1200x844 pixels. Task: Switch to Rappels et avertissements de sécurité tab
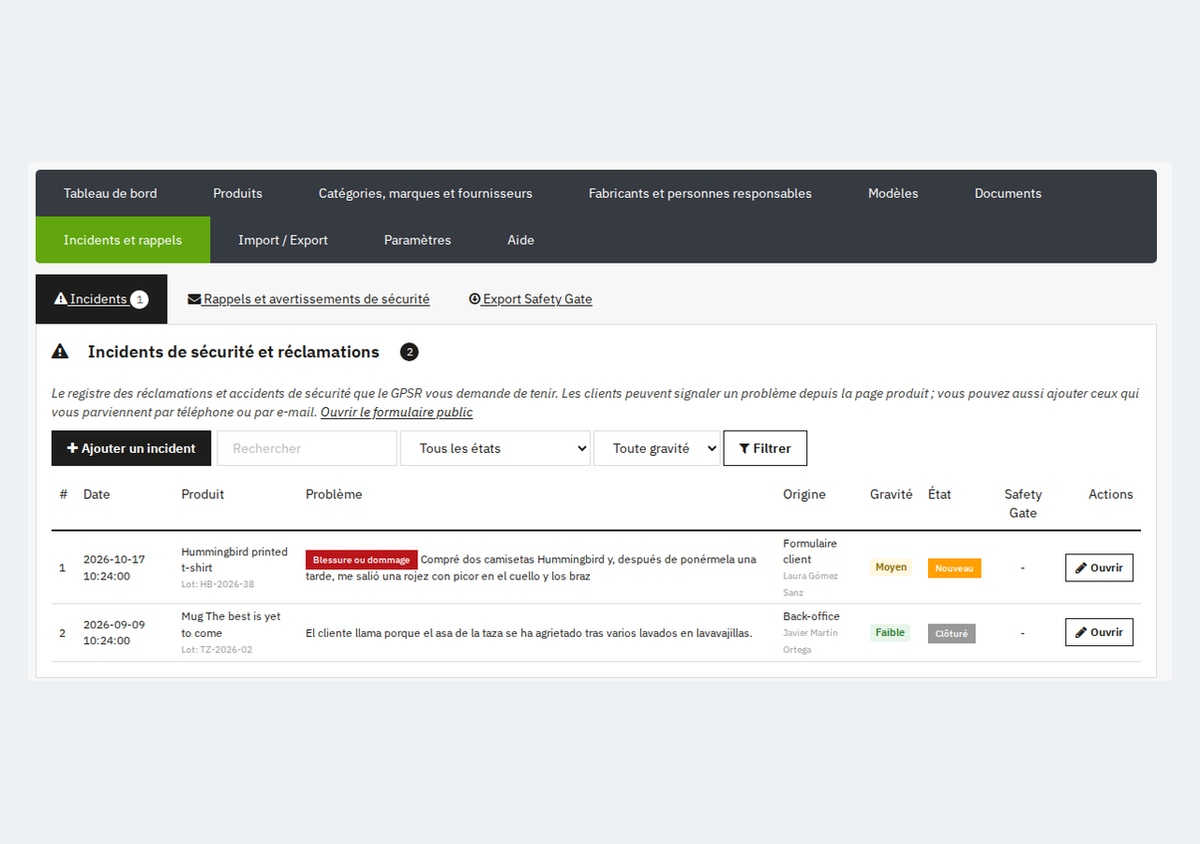tap(309, 299)
